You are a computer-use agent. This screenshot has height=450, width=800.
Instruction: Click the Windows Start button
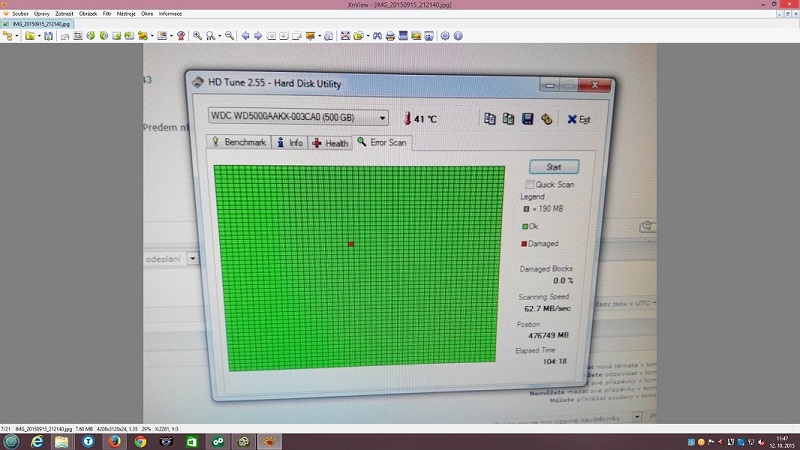coord(11,441)
